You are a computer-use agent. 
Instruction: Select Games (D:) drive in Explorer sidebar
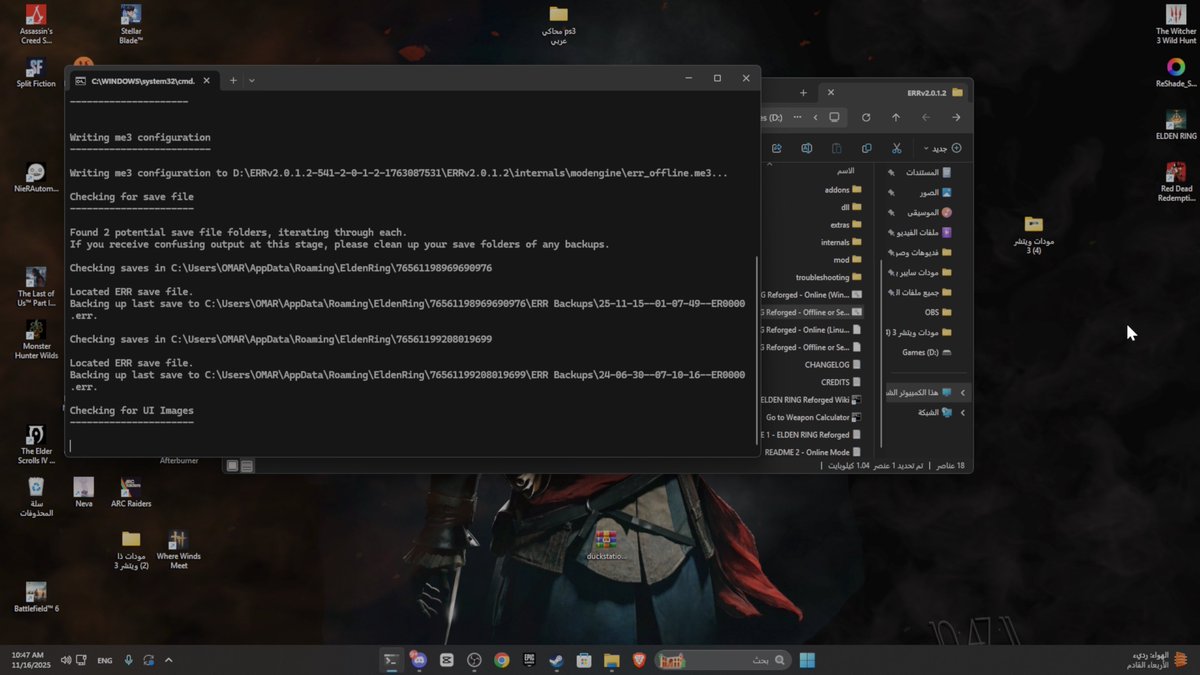[926, 352]
